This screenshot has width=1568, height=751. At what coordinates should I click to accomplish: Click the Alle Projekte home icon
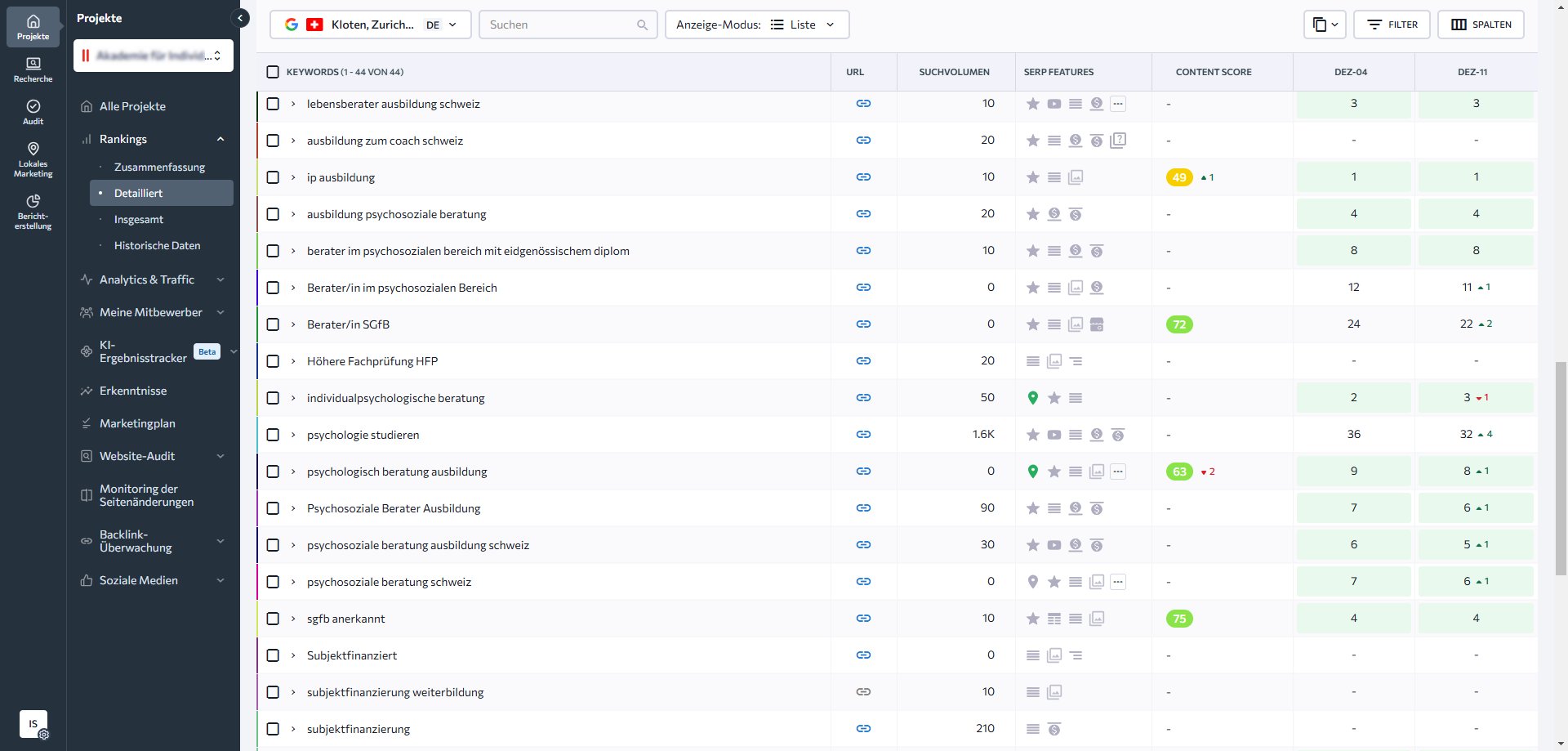(x=87, y=106)
